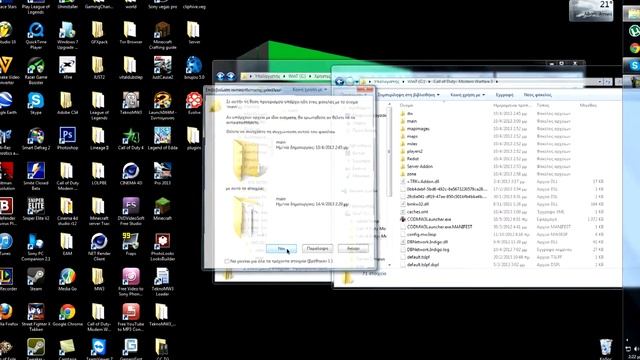Open Media Go shortcut
Viewport: 640px width, 360px height.
click(67, 280)
